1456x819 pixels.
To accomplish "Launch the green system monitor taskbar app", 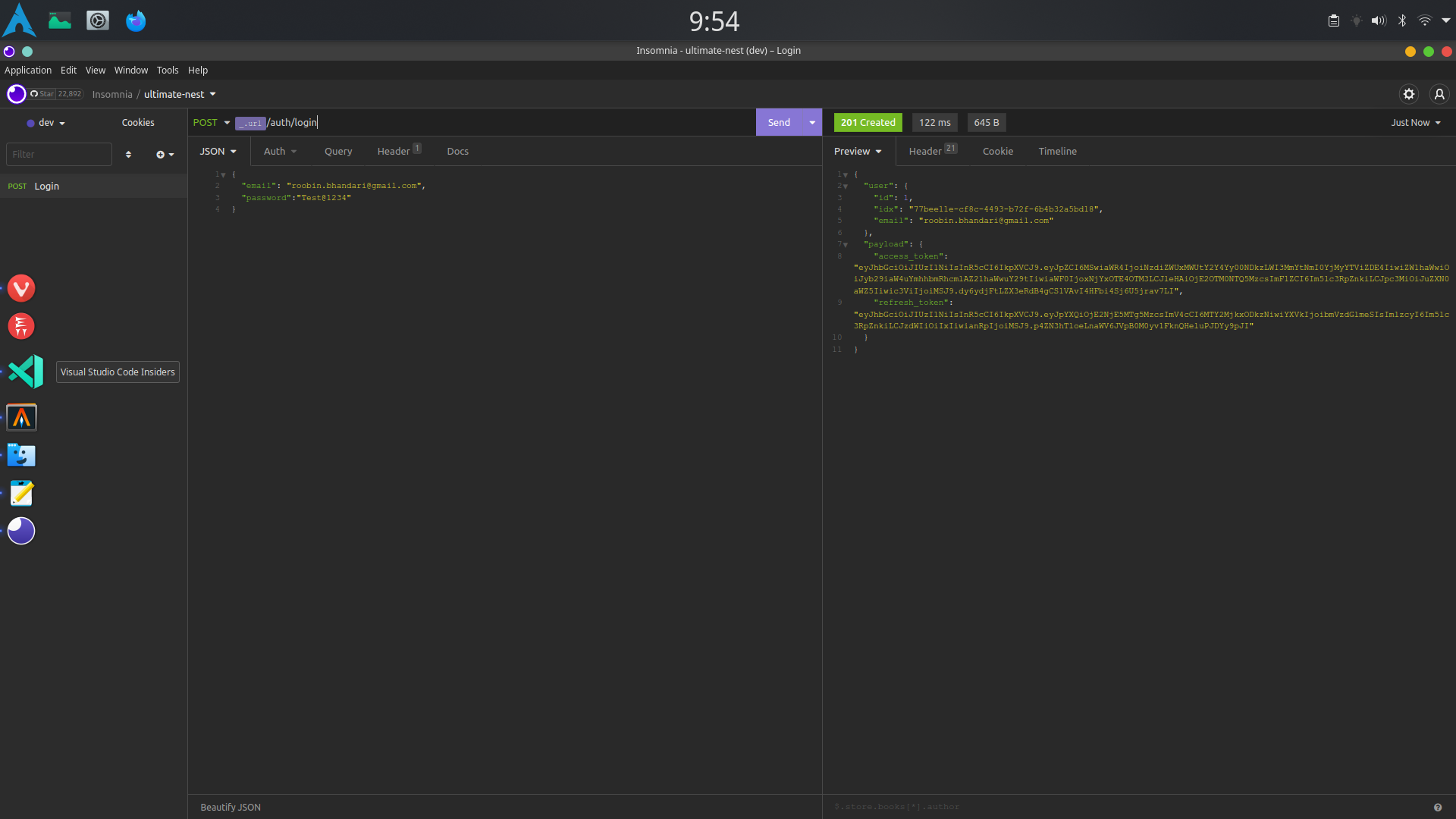I will click(x=59, y=20).
